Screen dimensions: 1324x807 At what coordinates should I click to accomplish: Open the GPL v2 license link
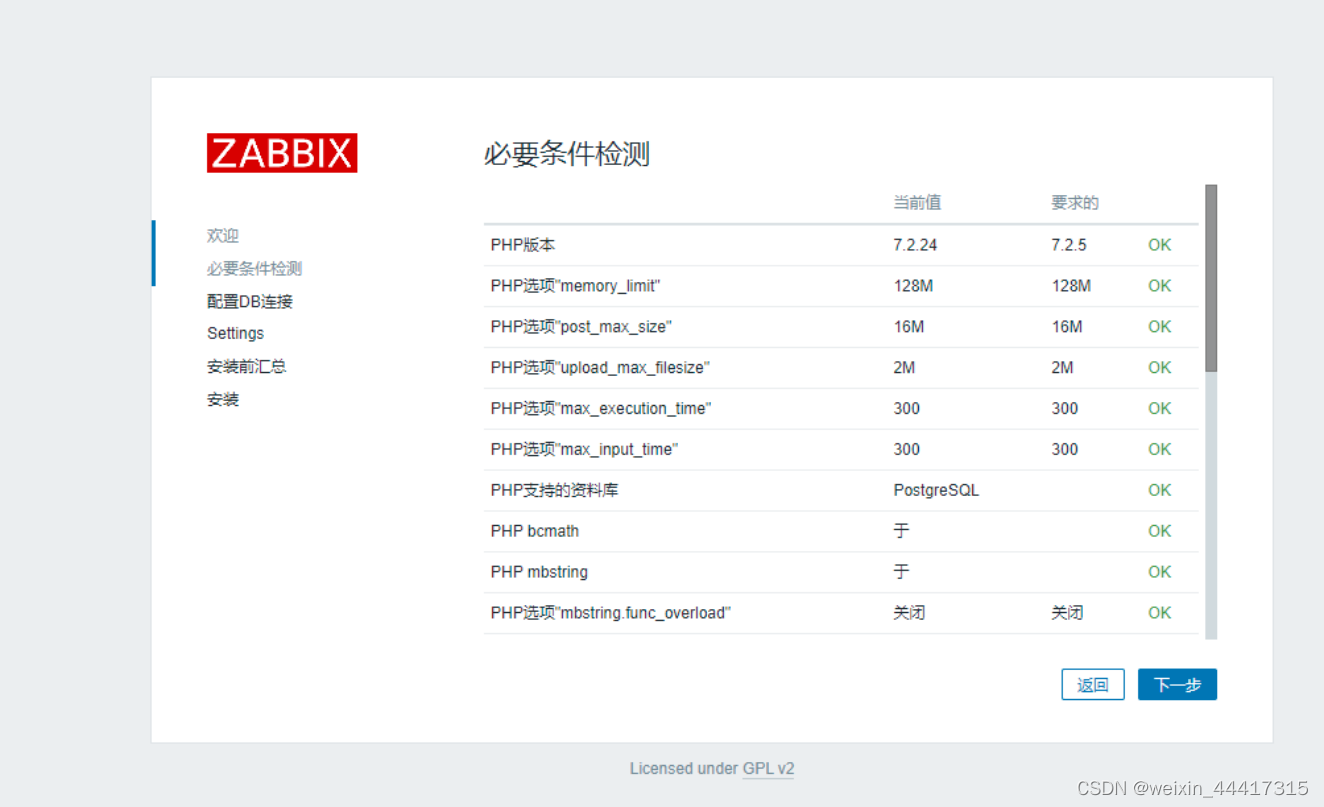click(769, 768)
